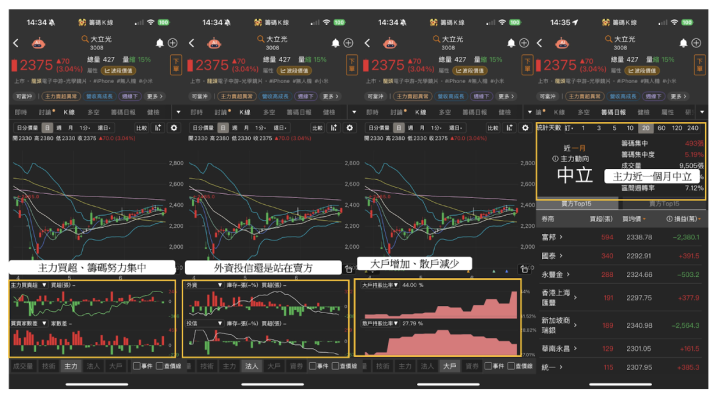
Task: Tap the 營收高成長 tag in the 籌碼日報 screen
Action: click(623, 96)
